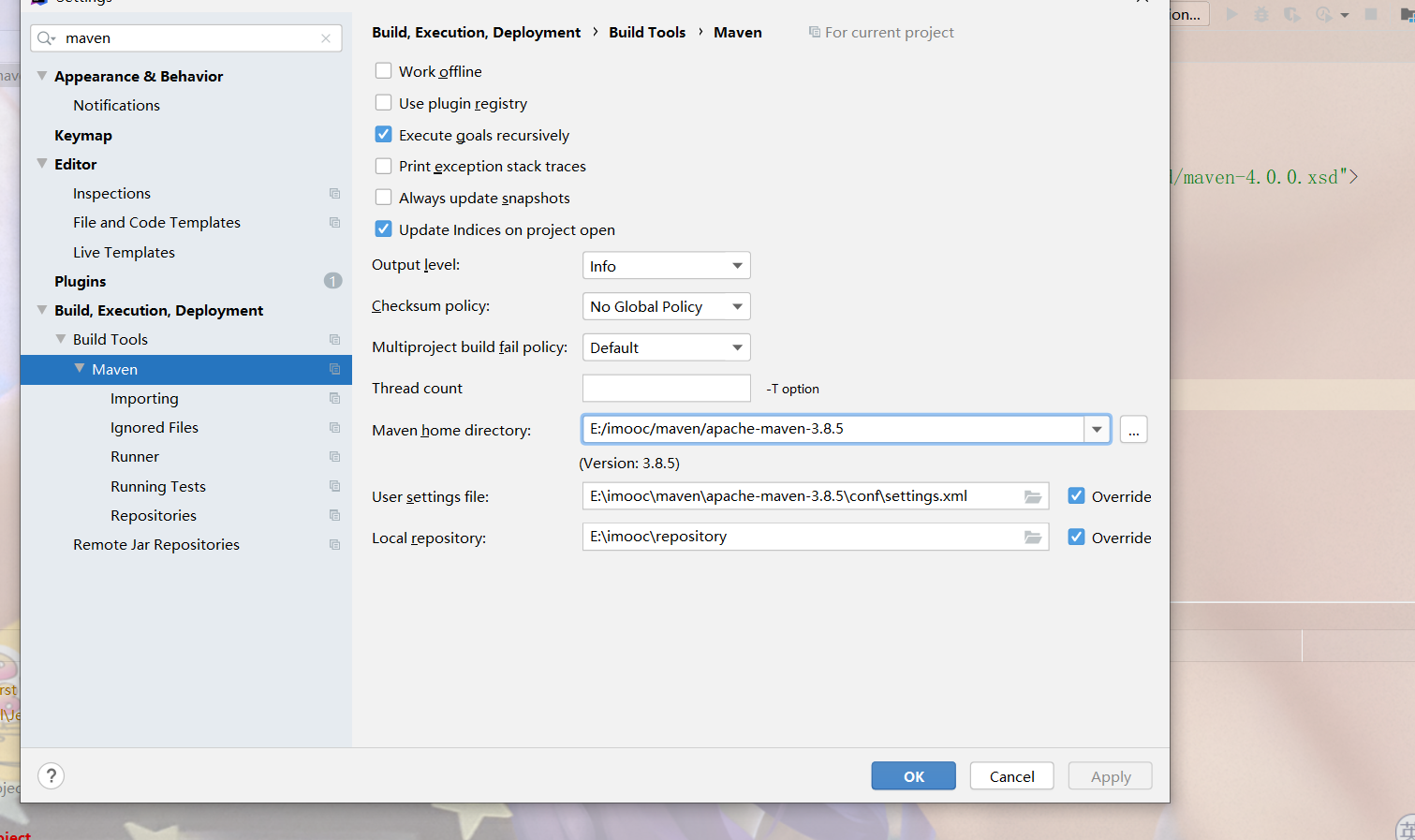The width and height of the screenshot is (1415, 840).
Task: Open Maven home directory dropdown arrow
Action: click(x=1097, y=429)
